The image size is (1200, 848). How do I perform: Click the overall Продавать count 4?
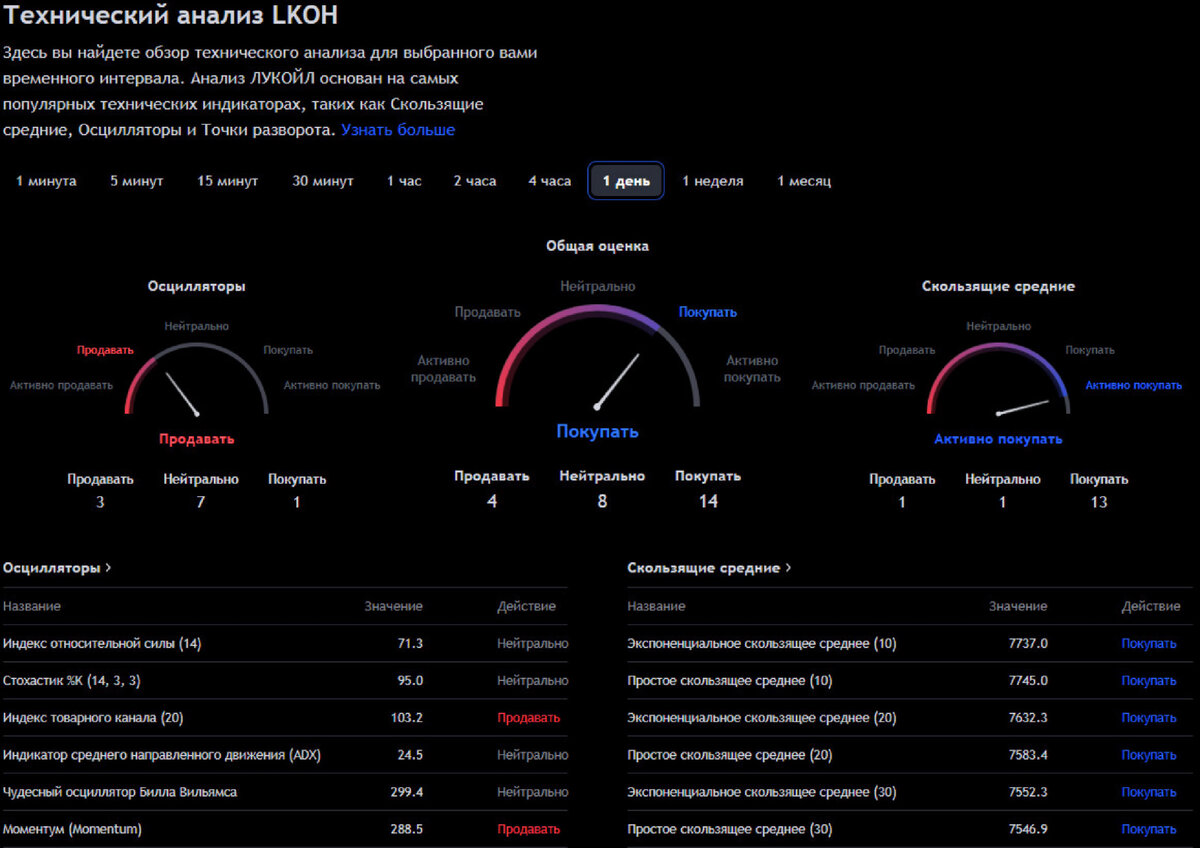click(491, 501)
